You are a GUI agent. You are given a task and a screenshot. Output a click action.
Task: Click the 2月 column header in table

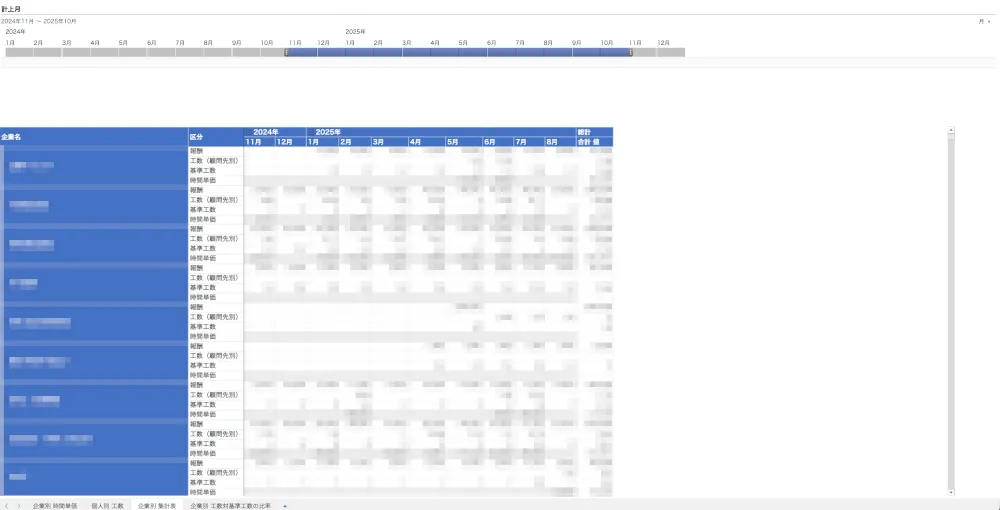355,142
